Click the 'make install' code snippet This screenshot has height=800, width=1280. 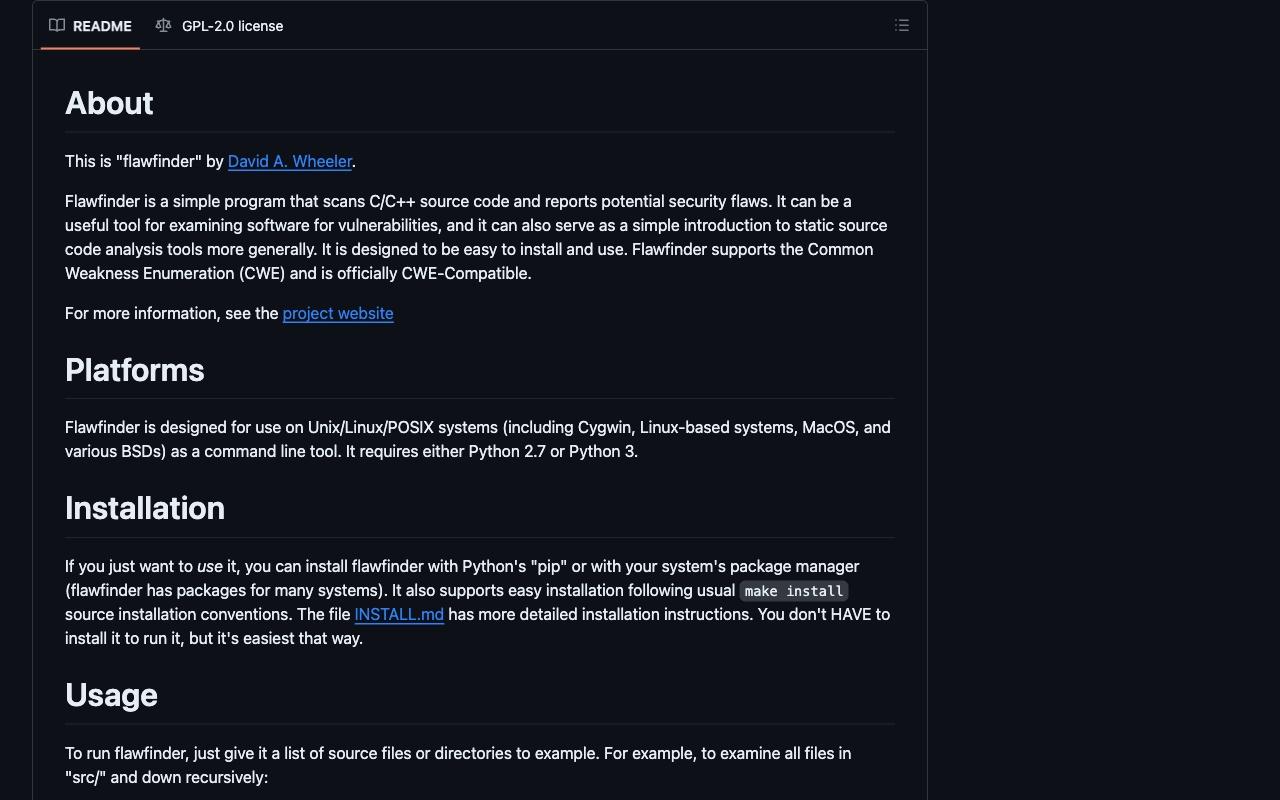tap(794, 591)
